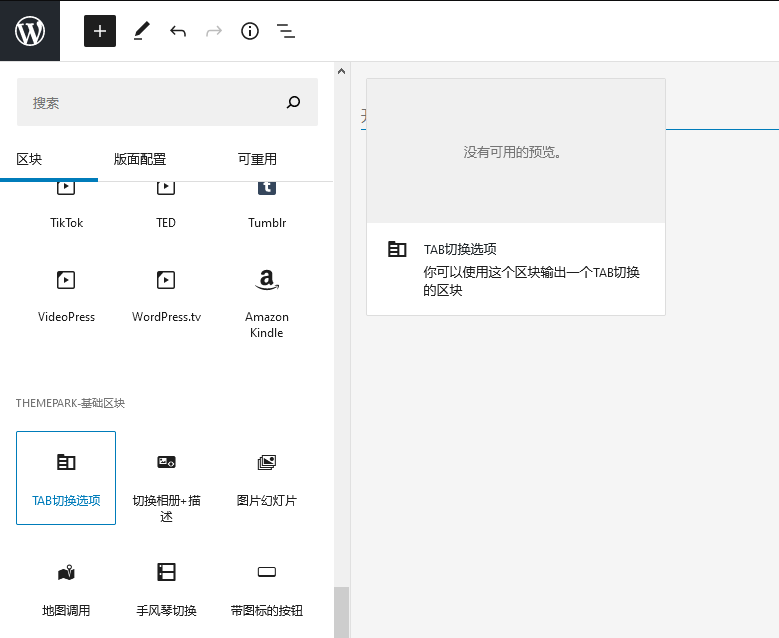Open the 可重用 tab
Image resolution: width=779 pixels, height=638 pixels.
click(x=257, y=159)
